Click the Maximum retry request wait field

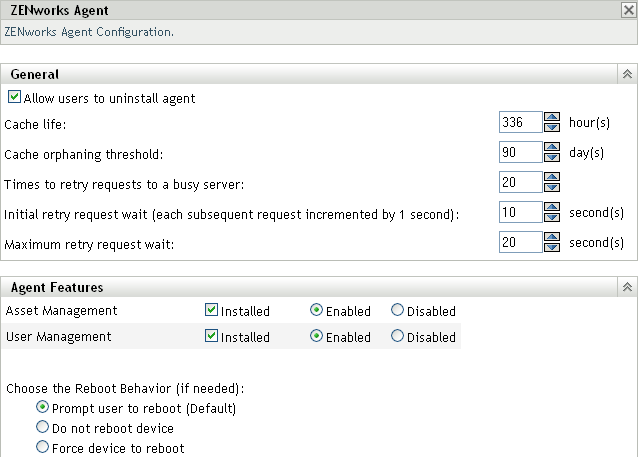pos(520,242)
